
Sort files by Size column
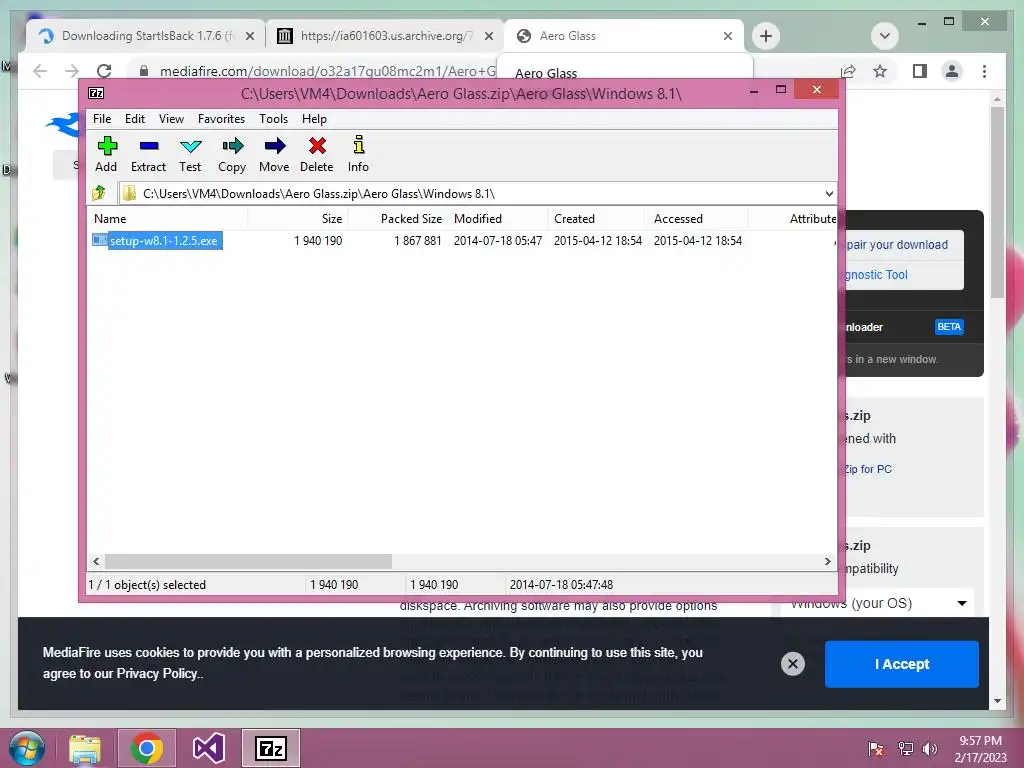297,219
